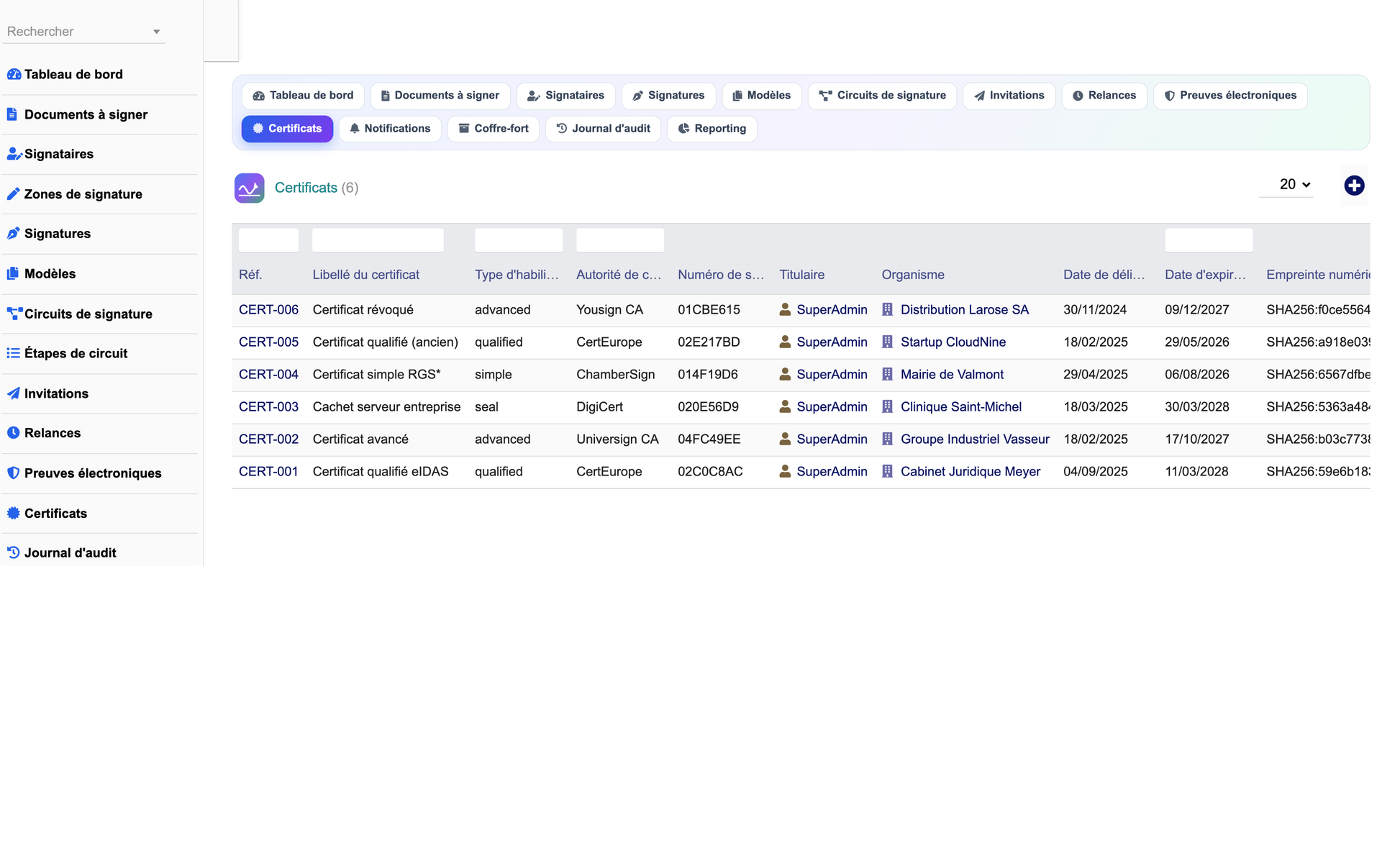Open the Rechercher dropdown

(83, 32)
